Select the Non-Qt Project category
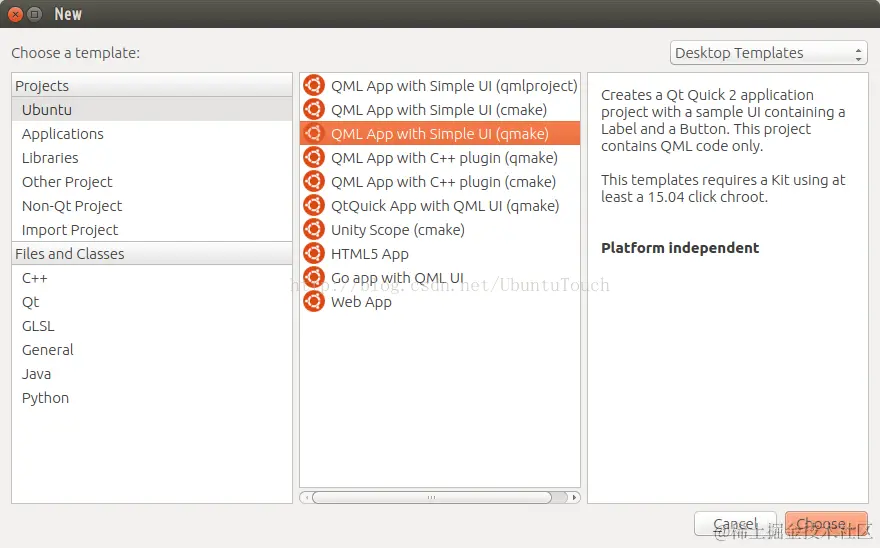 [152, 206]
